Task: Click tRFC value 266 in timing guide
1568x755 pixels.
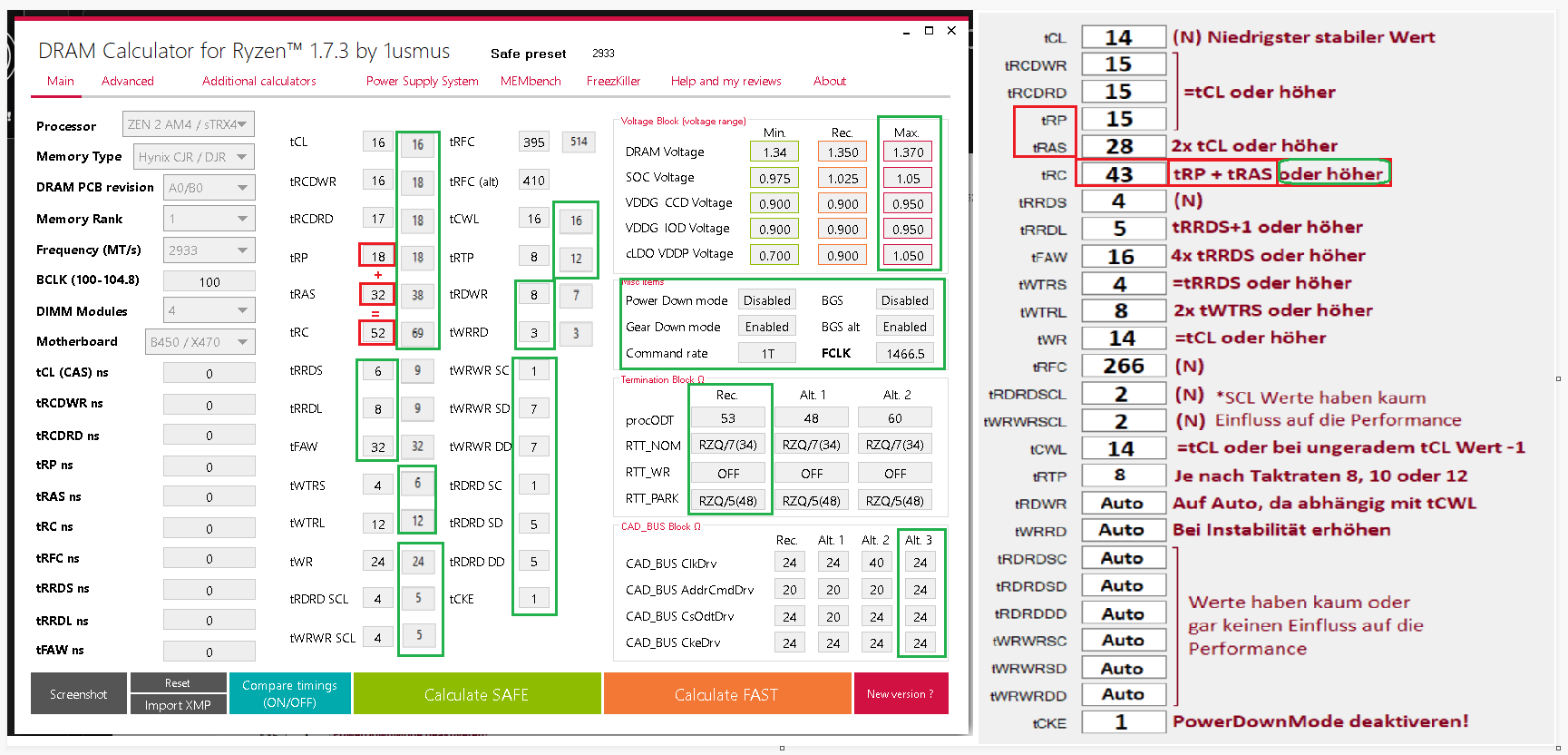Action: (x=1124, y=366)
